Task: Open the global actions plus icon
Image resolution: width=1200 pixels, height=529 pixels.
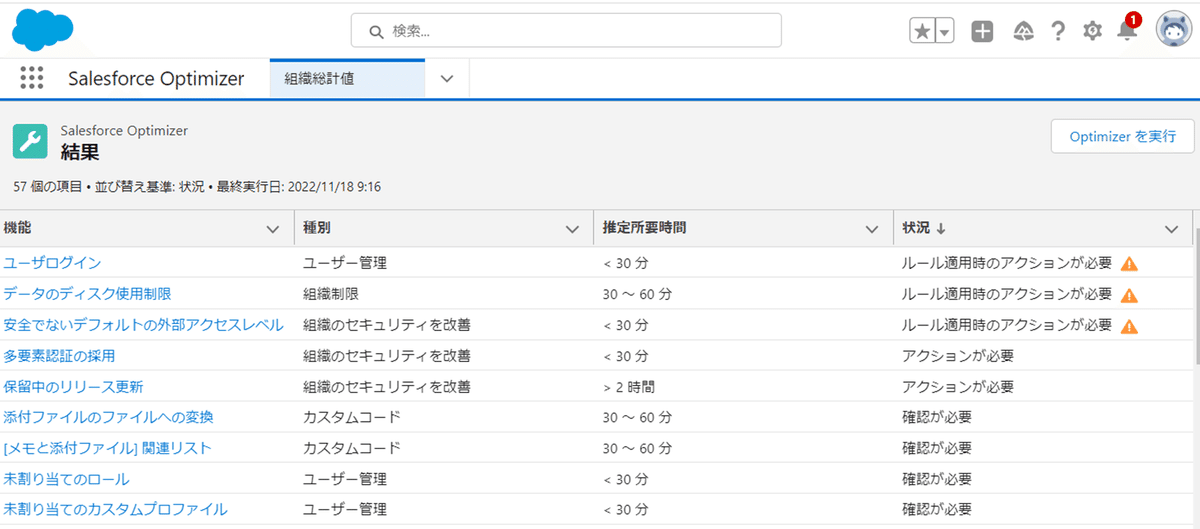Action: click(x=983, y=31)
